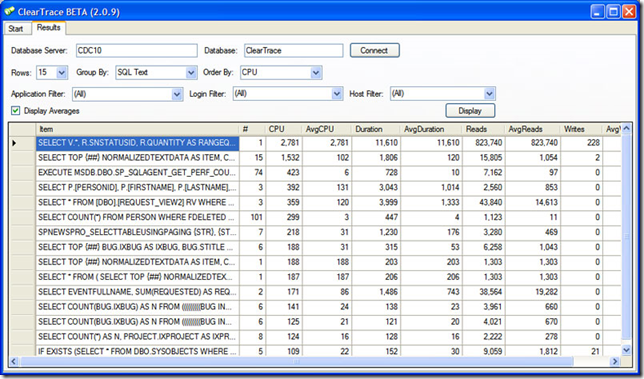Click the Database Server input field
This screenshot has width=644, height=379.
(137, 51)
